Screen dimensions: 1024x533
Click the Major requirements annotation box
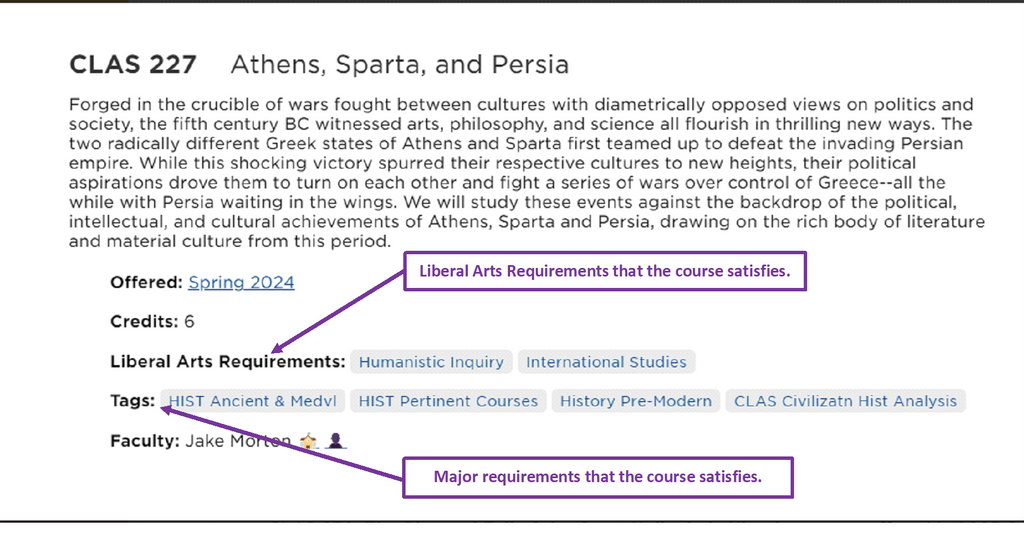[597, 477]
